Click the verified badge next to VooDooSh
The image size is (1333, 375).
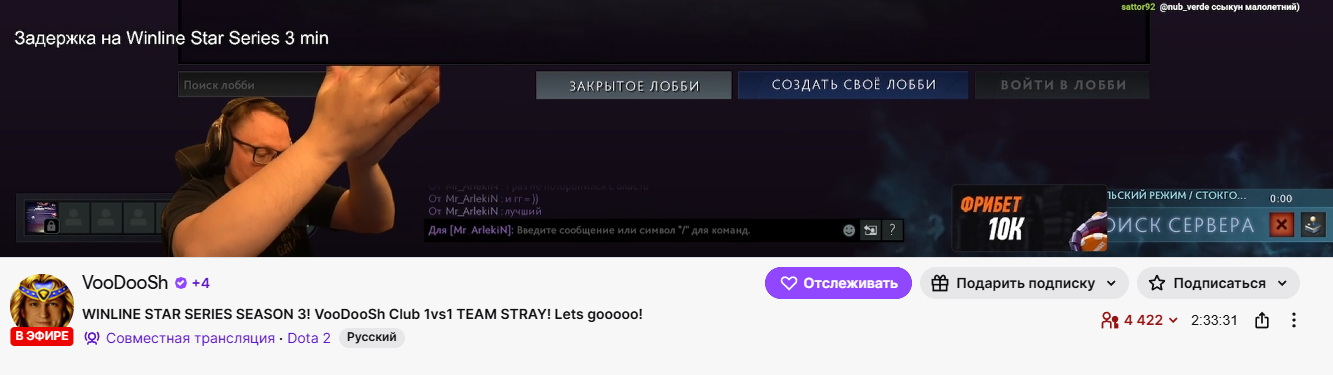[181, 283]
